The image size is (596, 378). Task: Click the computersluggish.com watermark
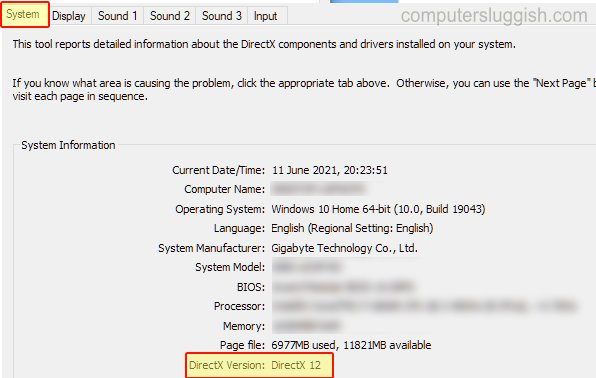tap(494, 16)
